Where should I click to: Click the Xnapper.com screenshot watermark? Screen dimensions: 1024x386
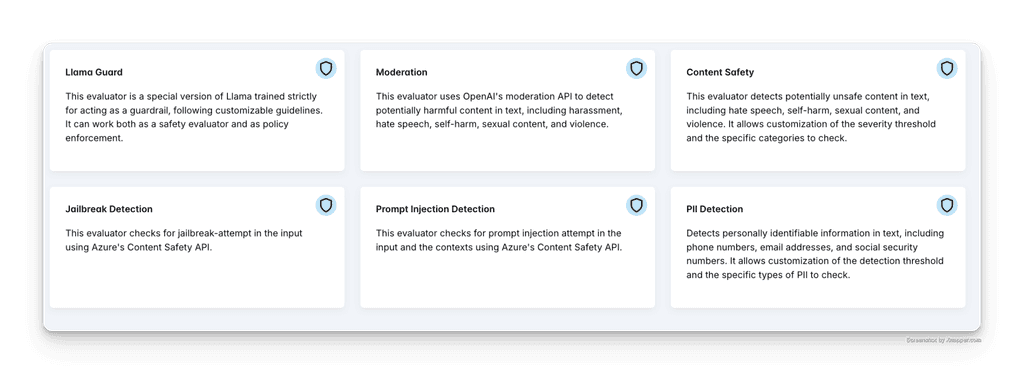[943, 340]
